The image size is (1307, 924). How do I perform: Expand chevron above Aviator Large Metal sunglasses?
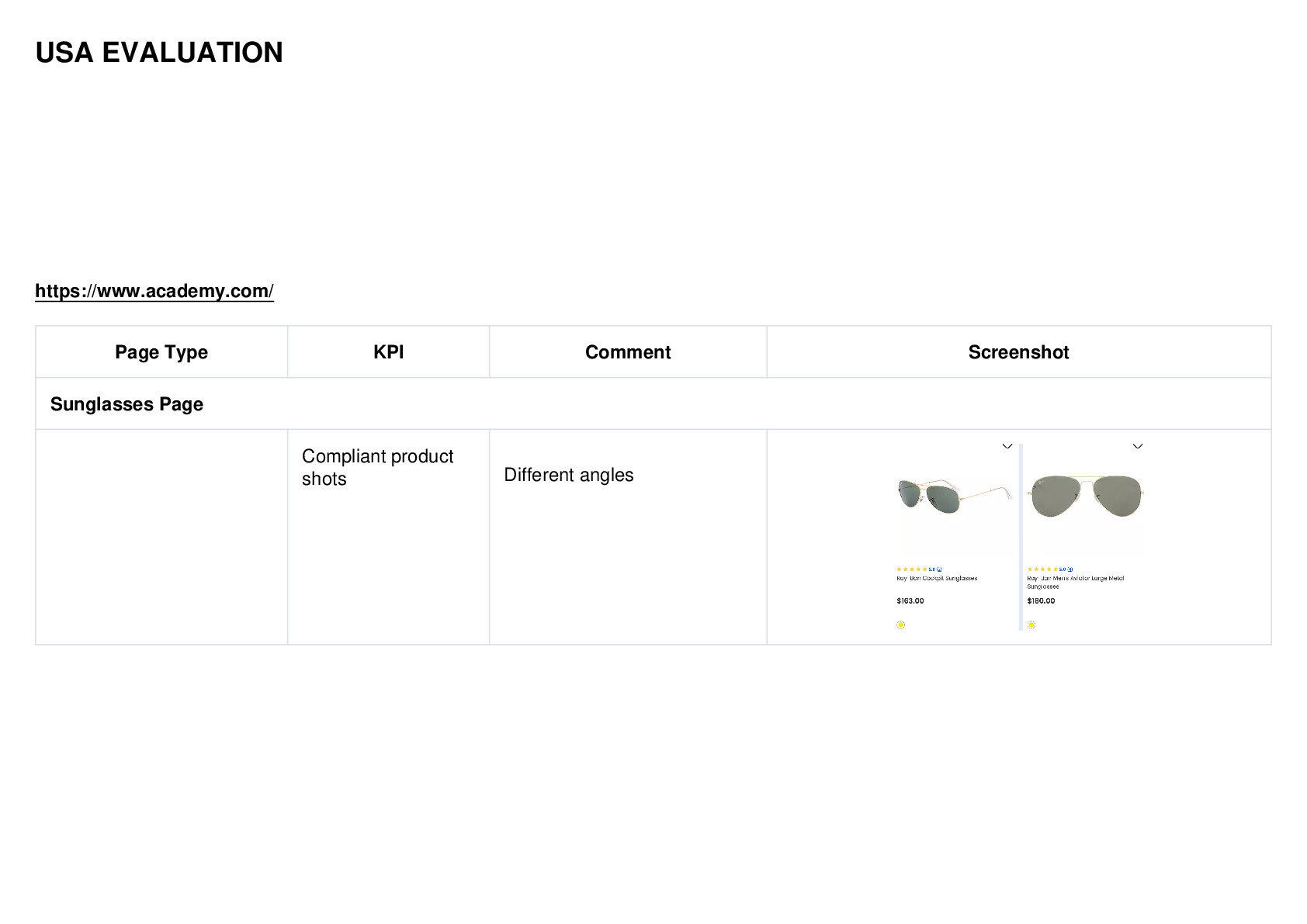[1138, 446]
